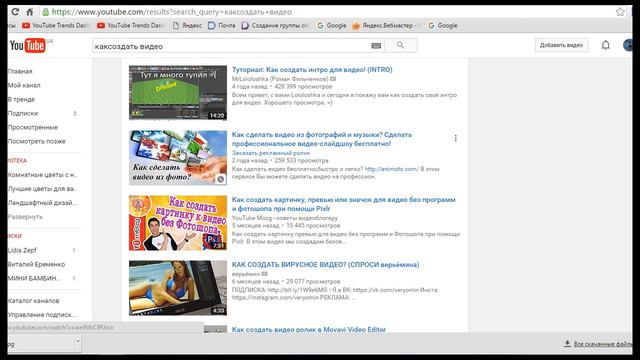Open the photo slideshow video thumbnail
The width and height of the screenshot is (640, 360).
coord(178,158)
